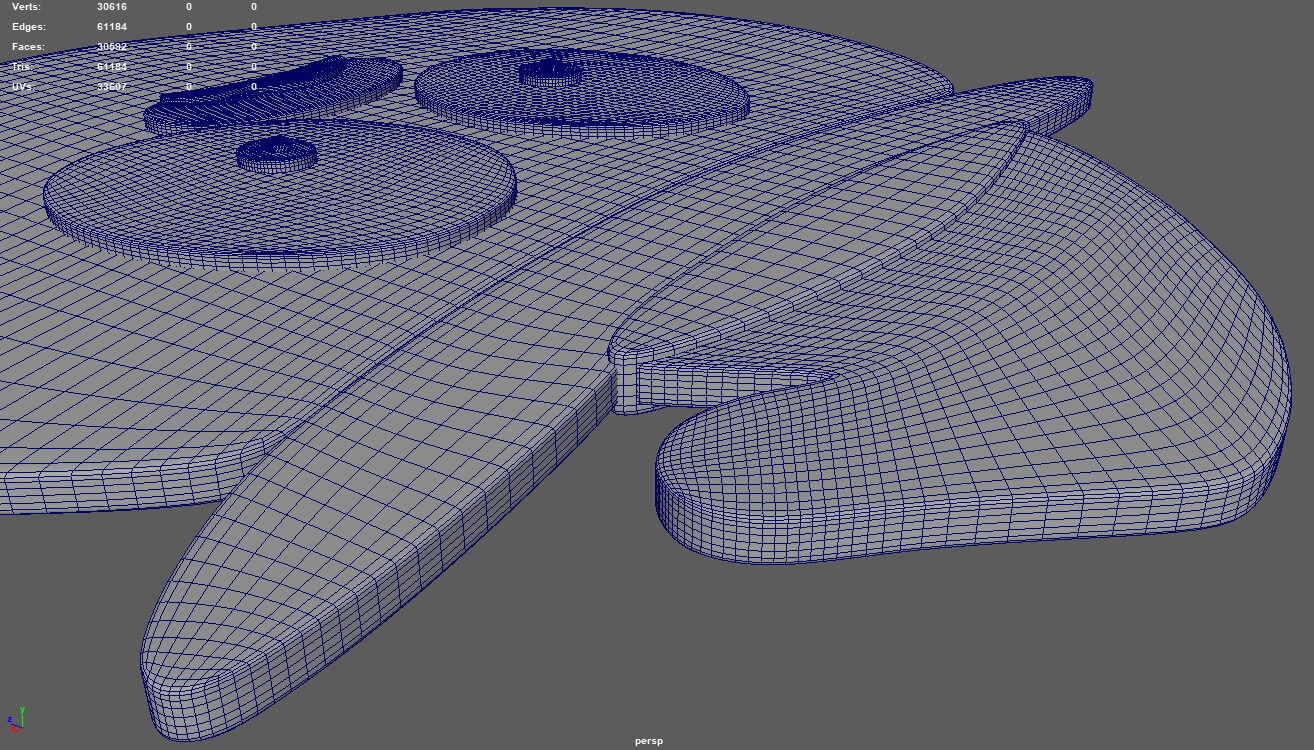The image size is (1314, 750).
Task: Select the small knob on the right disc
Action: tap(550, 72)
